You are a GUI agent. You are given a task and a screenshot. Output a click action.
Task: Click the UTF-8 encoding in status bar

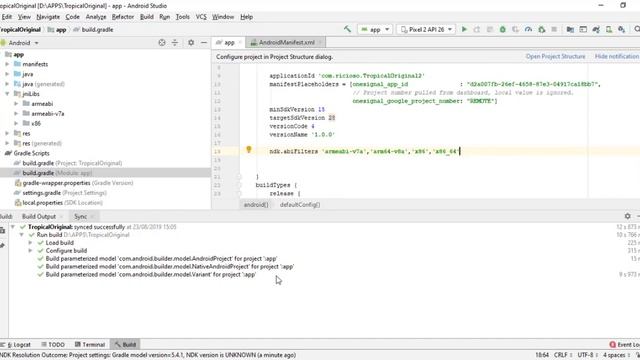587,355
